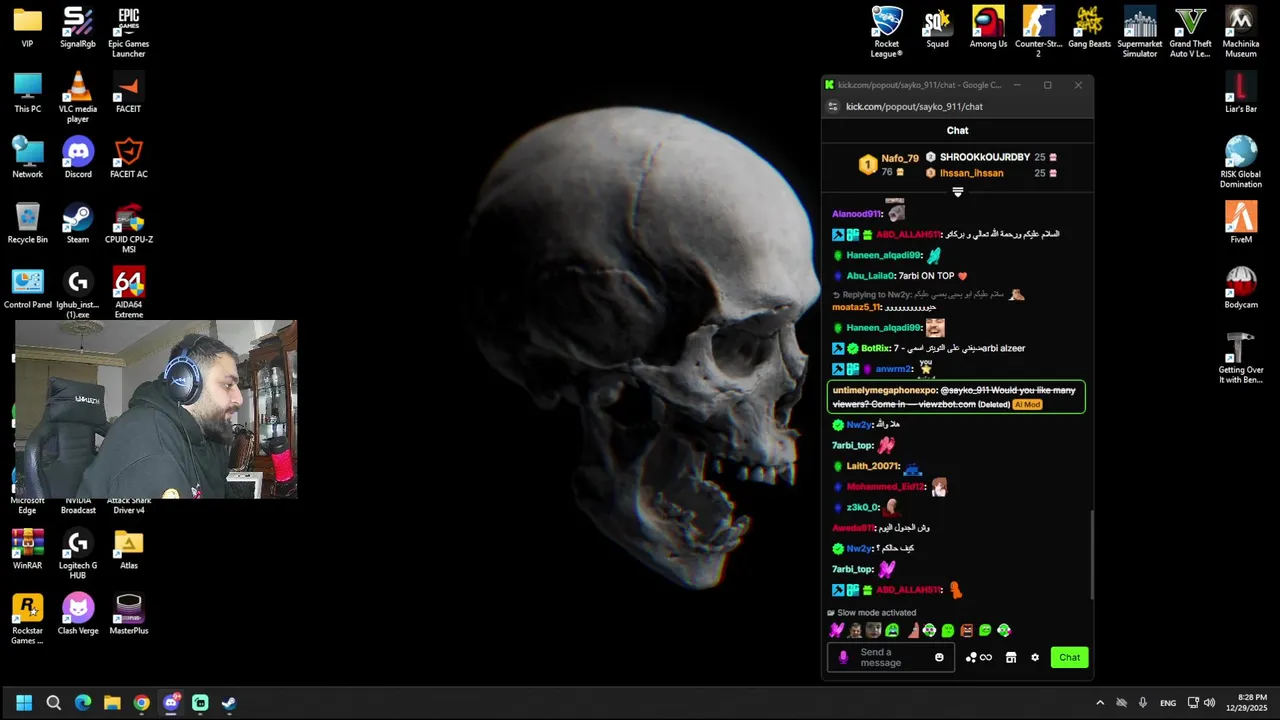Launch Counter-Strike 2 from desktop
Image resolution: width=1280 pixels, height=720 pixels.
(x=1038, y=31)
